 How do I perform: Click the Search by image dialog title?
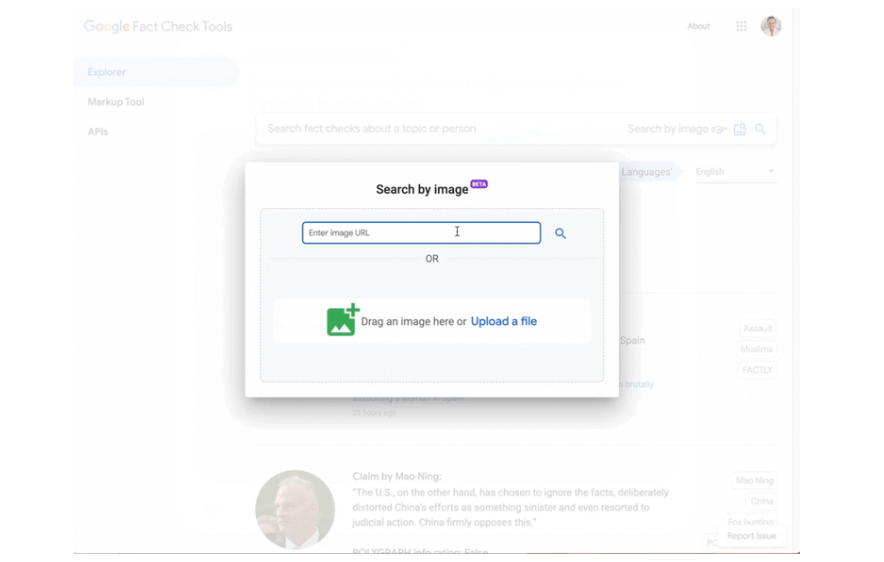[422, 189]
